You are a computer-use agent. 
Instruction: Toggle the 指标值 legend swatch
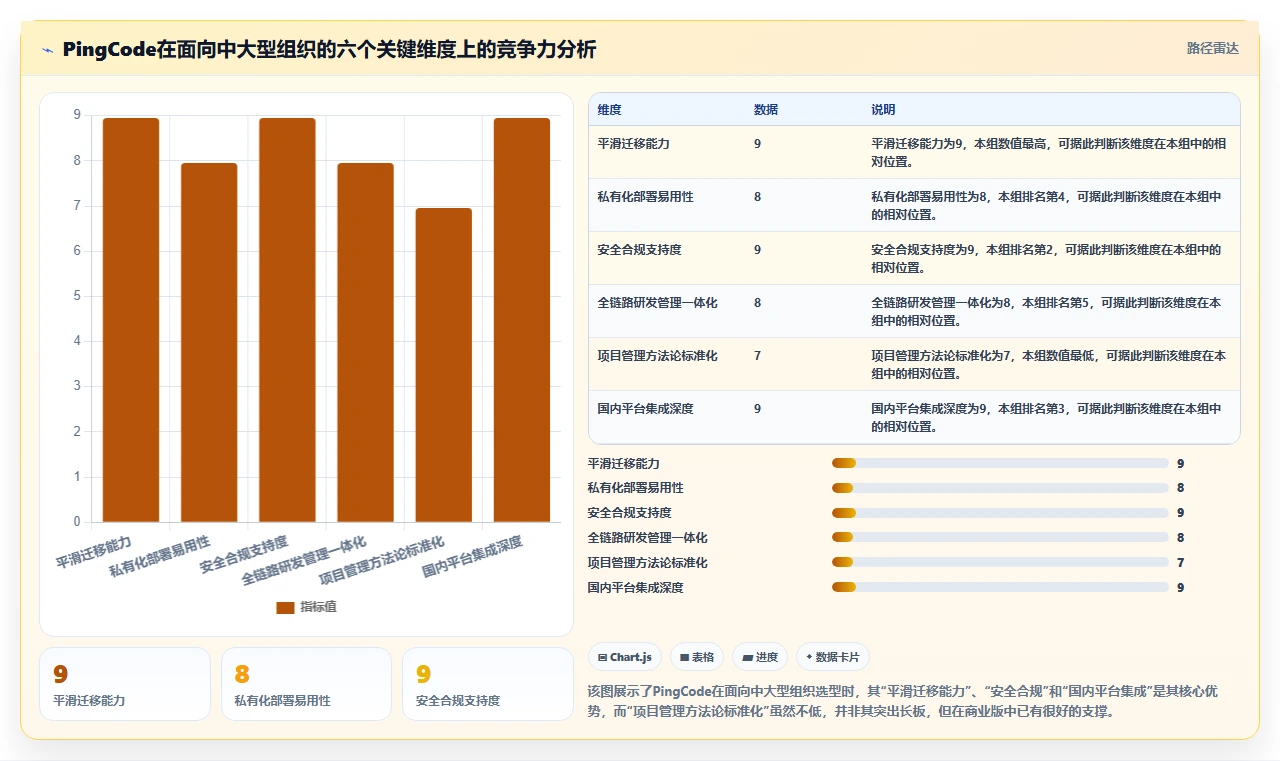click(285, 607)
